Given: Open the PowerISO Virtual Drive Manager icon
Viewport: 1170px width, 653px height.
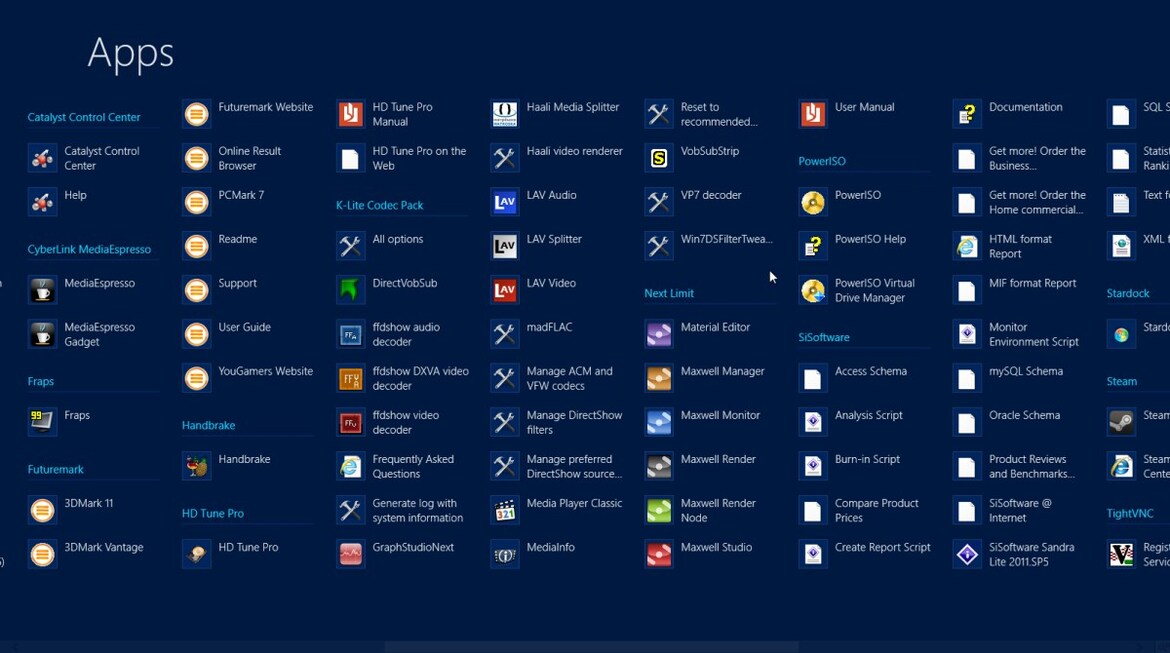Looking at the screenshot, I should [813, 290].
